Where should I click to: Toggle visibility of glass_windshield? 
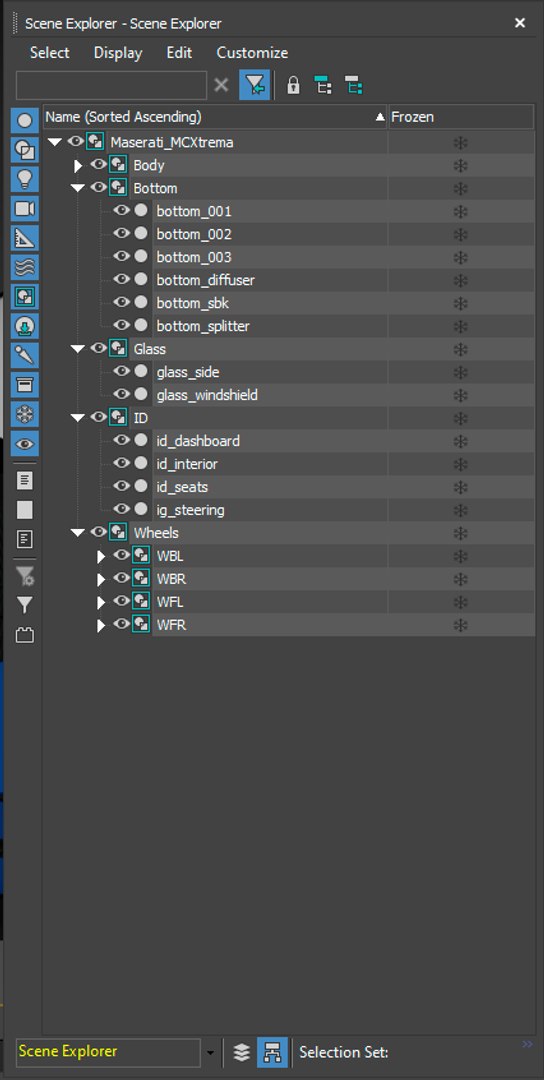coord(122,395)
